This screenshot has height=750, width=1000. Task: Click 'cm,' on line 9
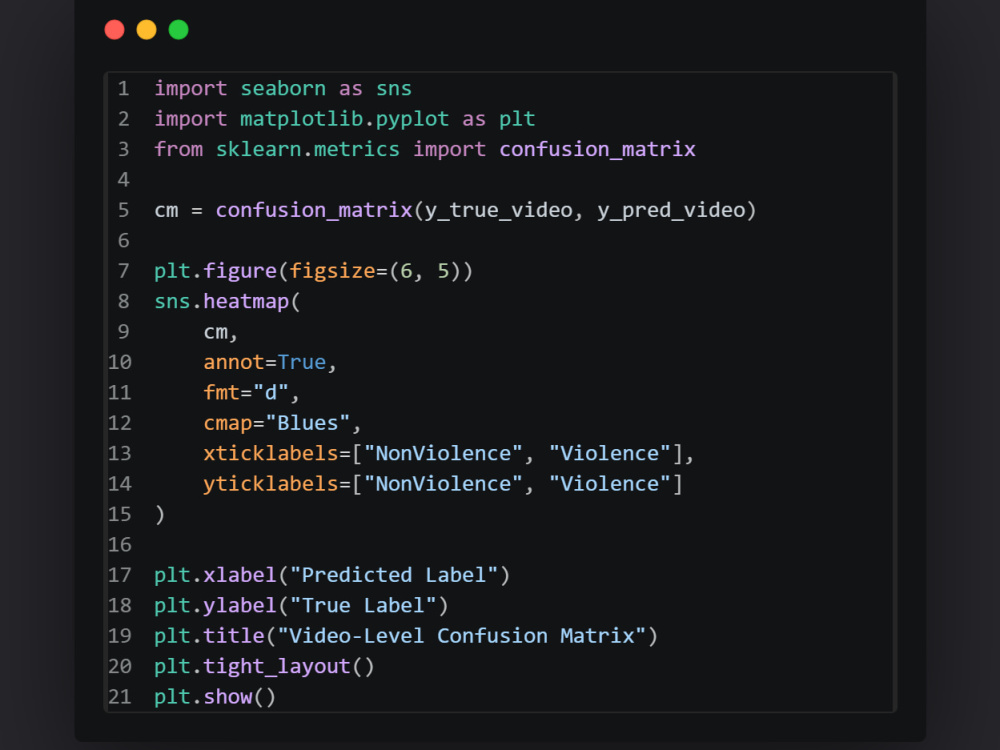220,332
